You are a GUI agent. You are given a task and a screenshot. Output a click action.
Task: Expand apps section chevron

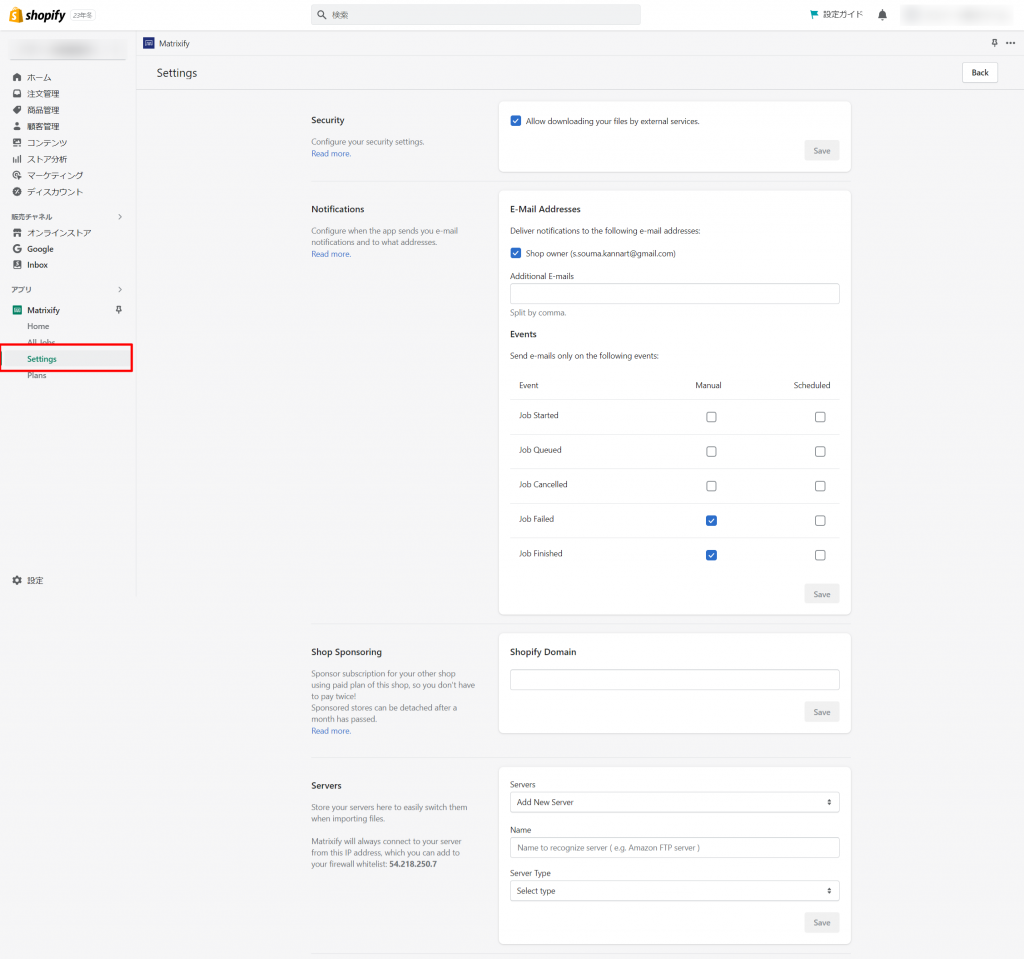click(x=120, y=289)
